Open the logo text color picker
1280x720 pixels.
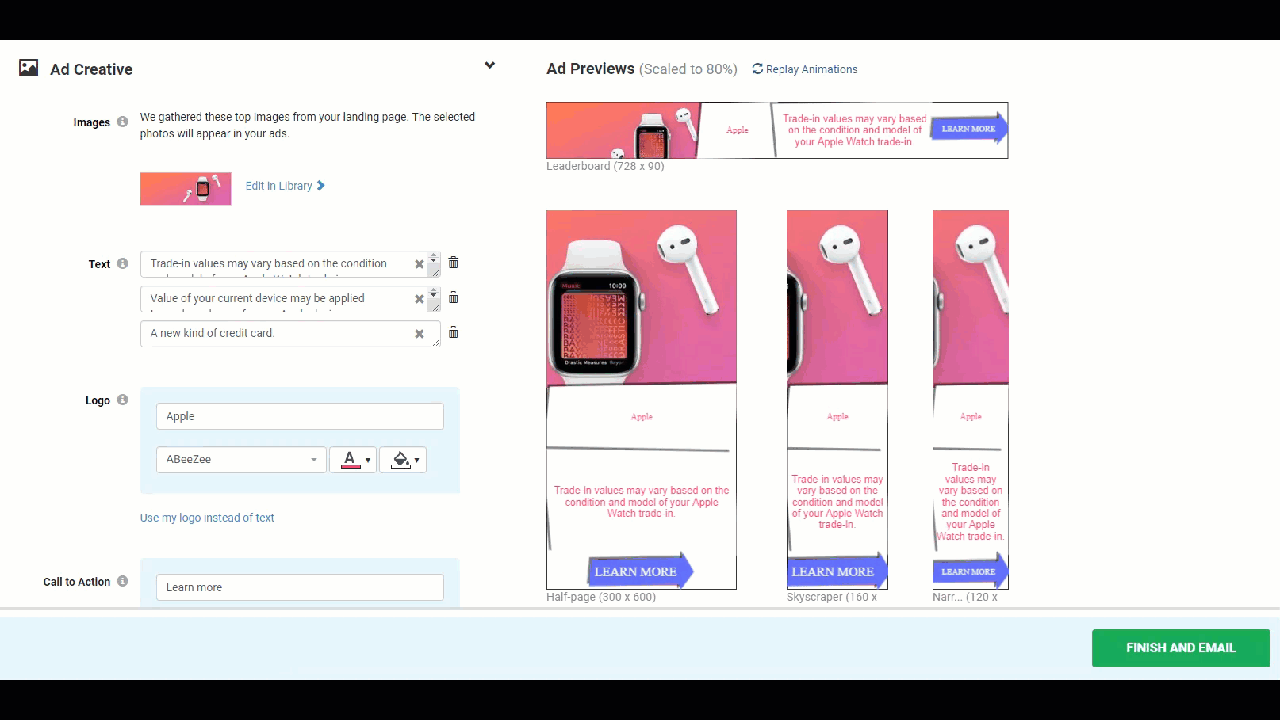pos(353,459)
